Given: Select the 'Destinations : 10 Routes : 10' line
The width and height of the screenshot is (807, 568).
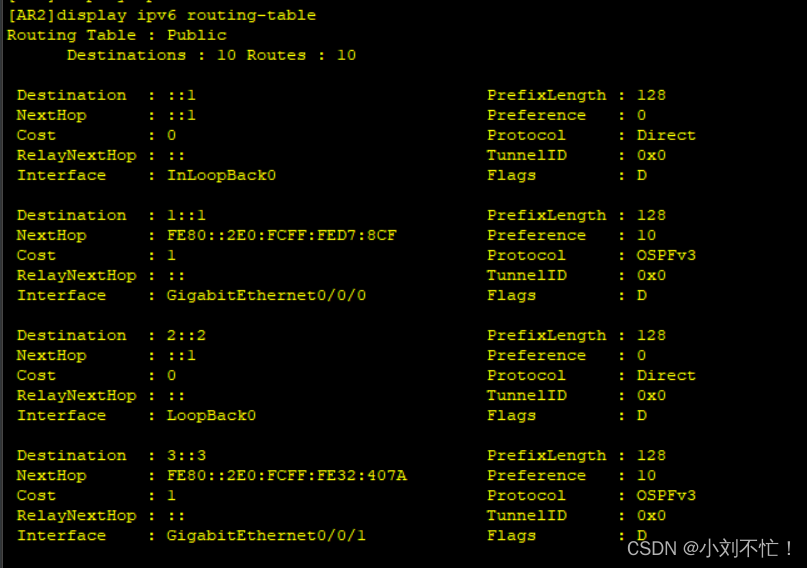Looking at the screenshot, I should (x=211, y=55).
